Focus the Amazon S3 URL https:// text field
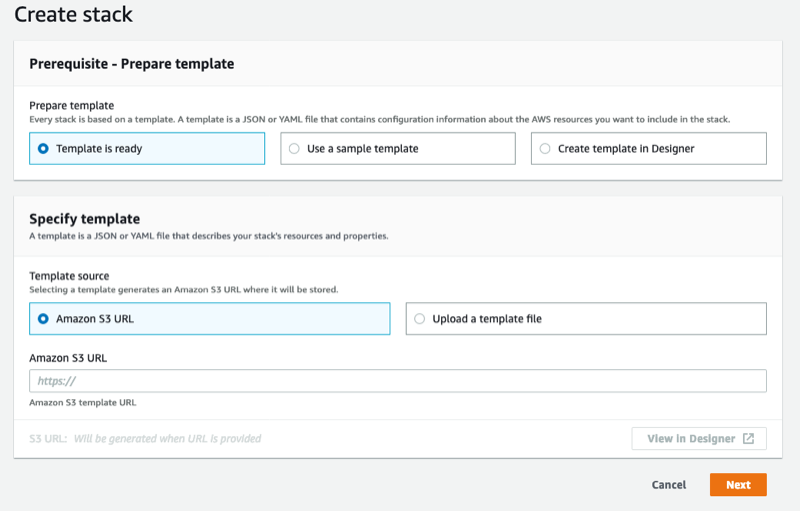800x511 pixels. click(398, 381)
